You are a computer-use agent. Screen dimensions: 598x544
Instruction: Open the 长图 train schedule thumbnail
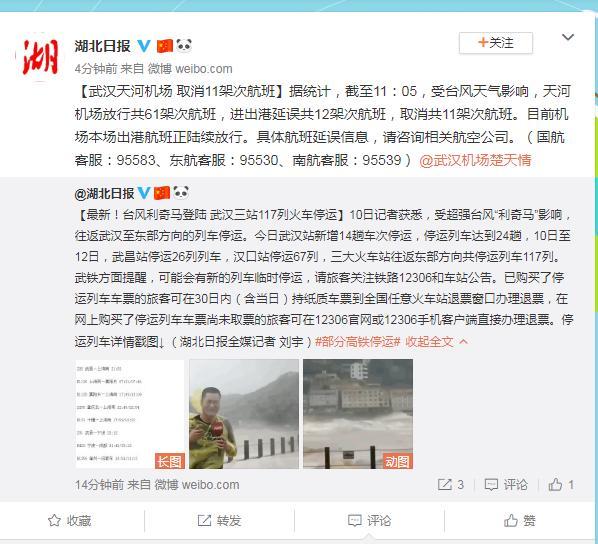coord(130,414)
